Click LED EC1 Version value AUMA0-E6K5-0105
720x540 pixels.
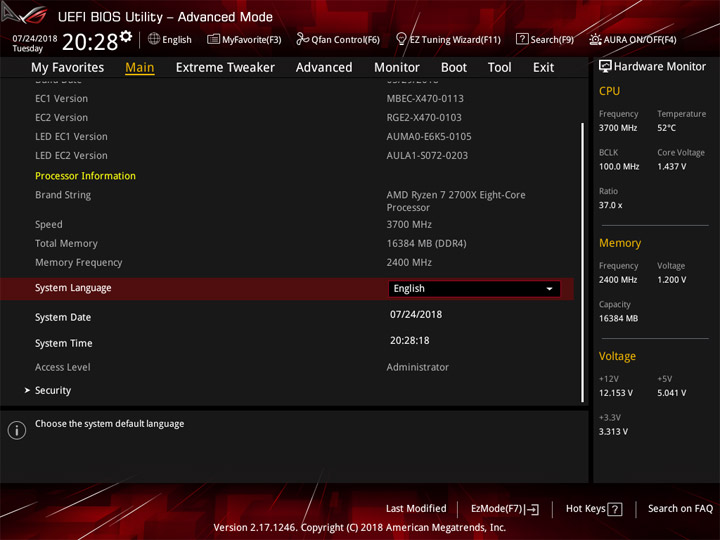[x=428, y=137]
